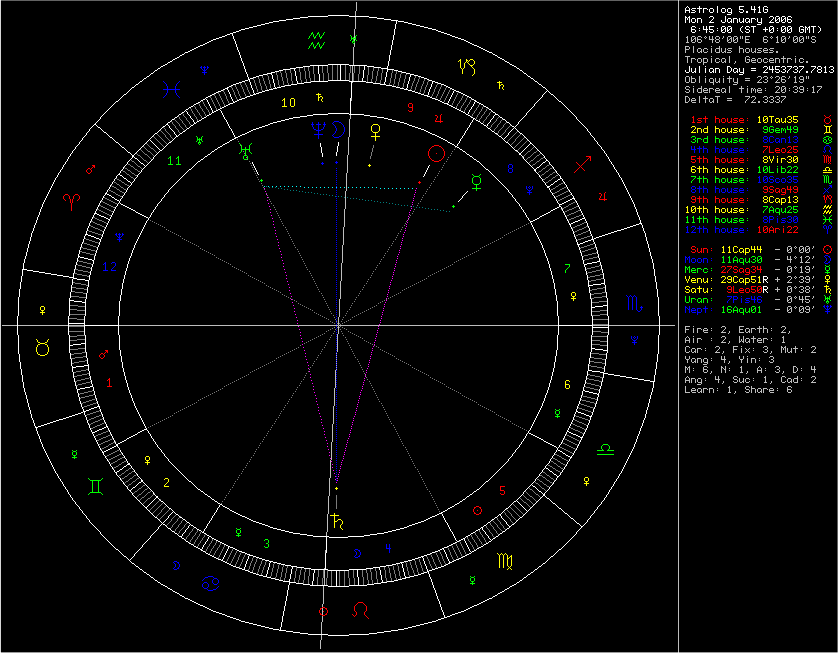This screenshot has height=653, width=838.
Task: Select the large green Uranus symbol in the chart
Action: coord(246,151)
